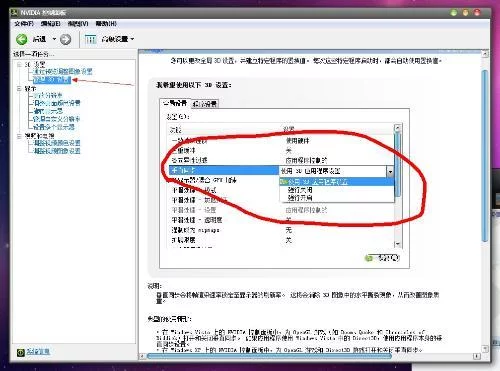Click the green Back arrow icon
The image size is (500, 371).
22,39
